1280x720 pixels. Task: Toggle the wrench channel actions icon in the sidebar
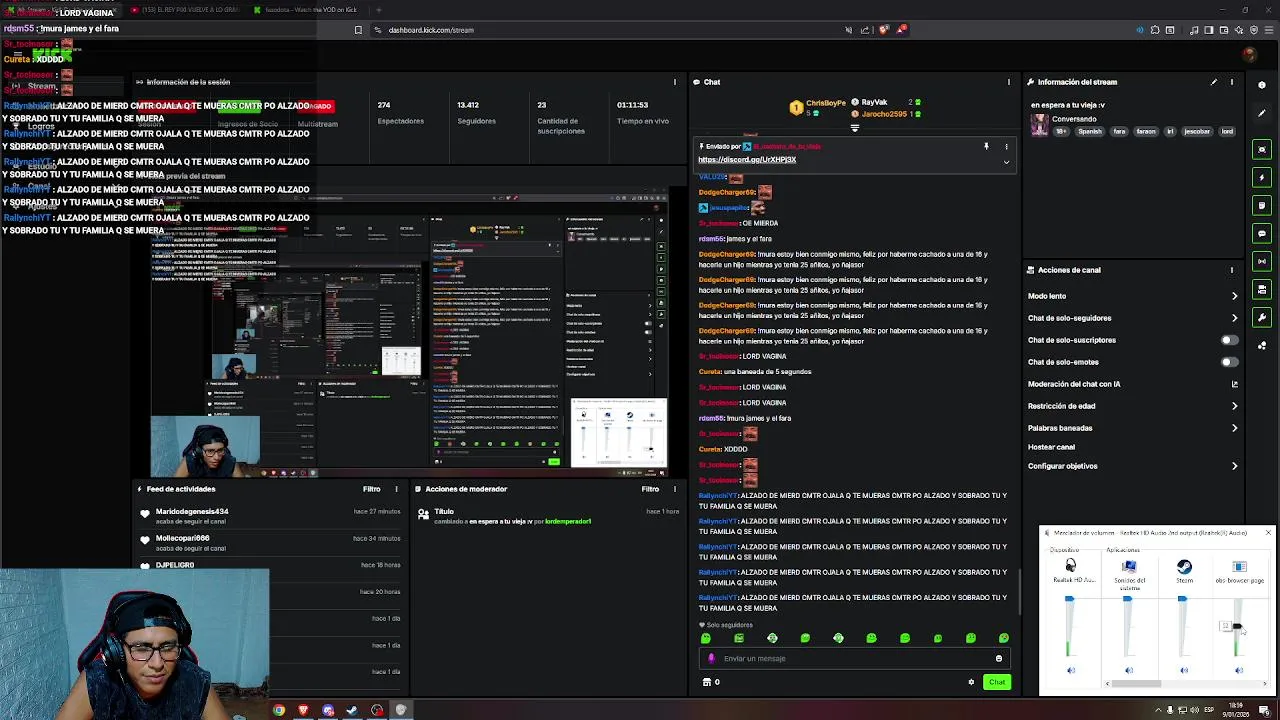coord(1262,317)
